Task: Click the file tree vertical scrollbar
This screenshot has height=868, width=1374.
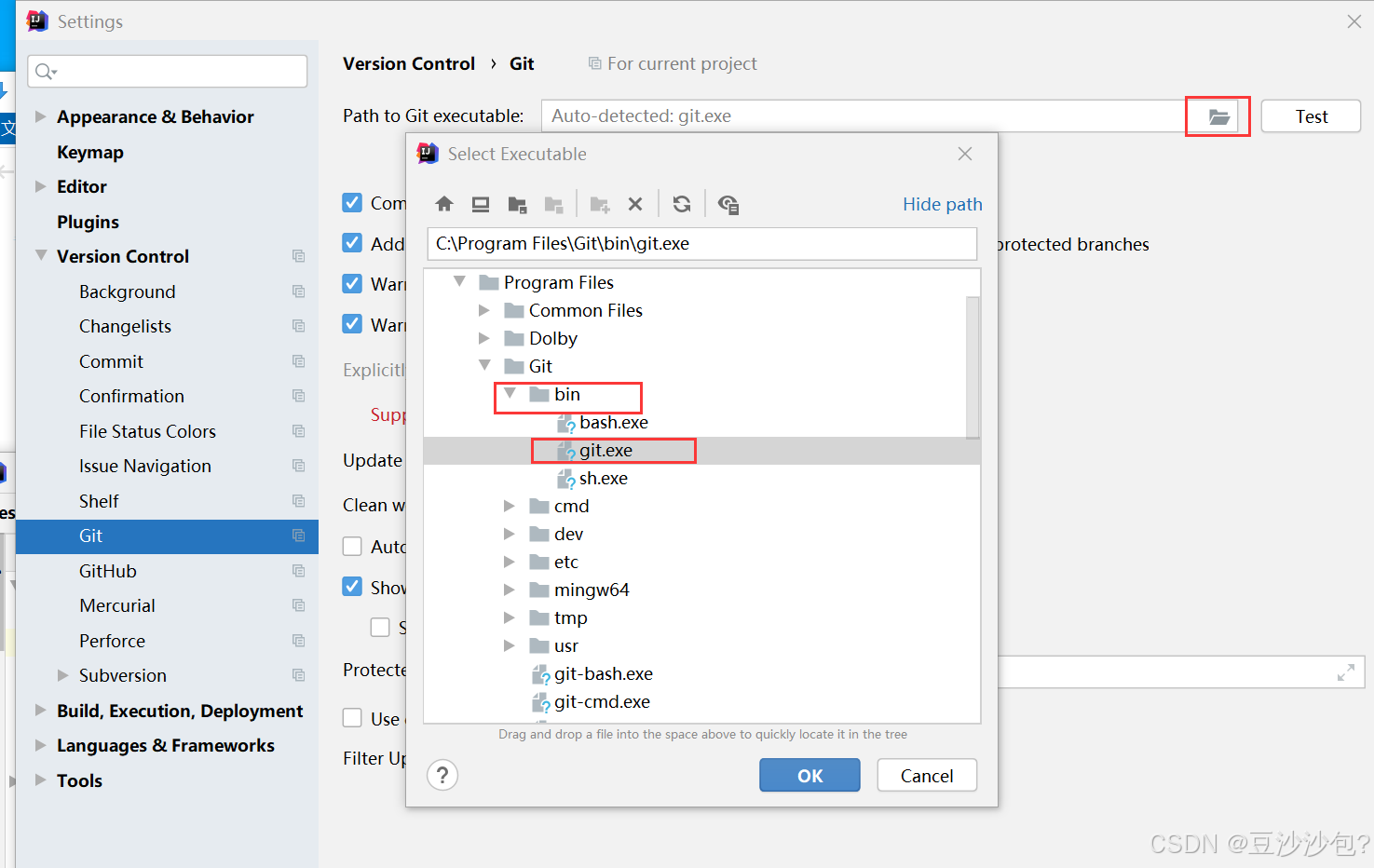Action: coord(973,367)
